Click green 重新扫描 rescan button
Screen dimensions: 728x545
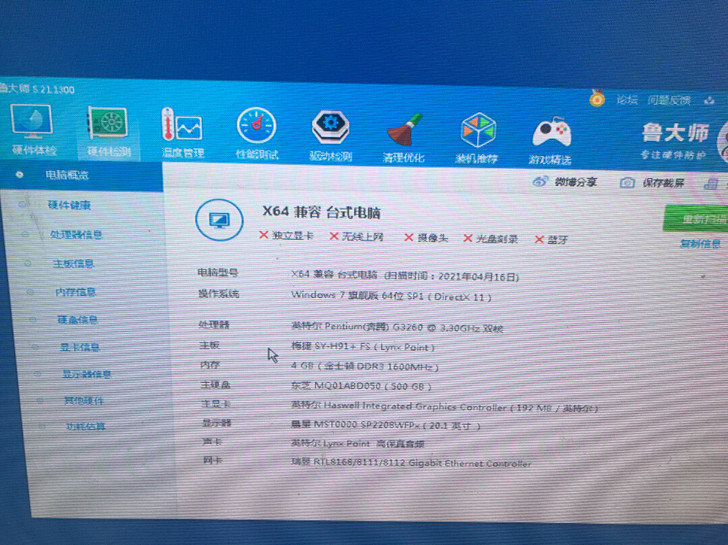[x=696, y=219]
